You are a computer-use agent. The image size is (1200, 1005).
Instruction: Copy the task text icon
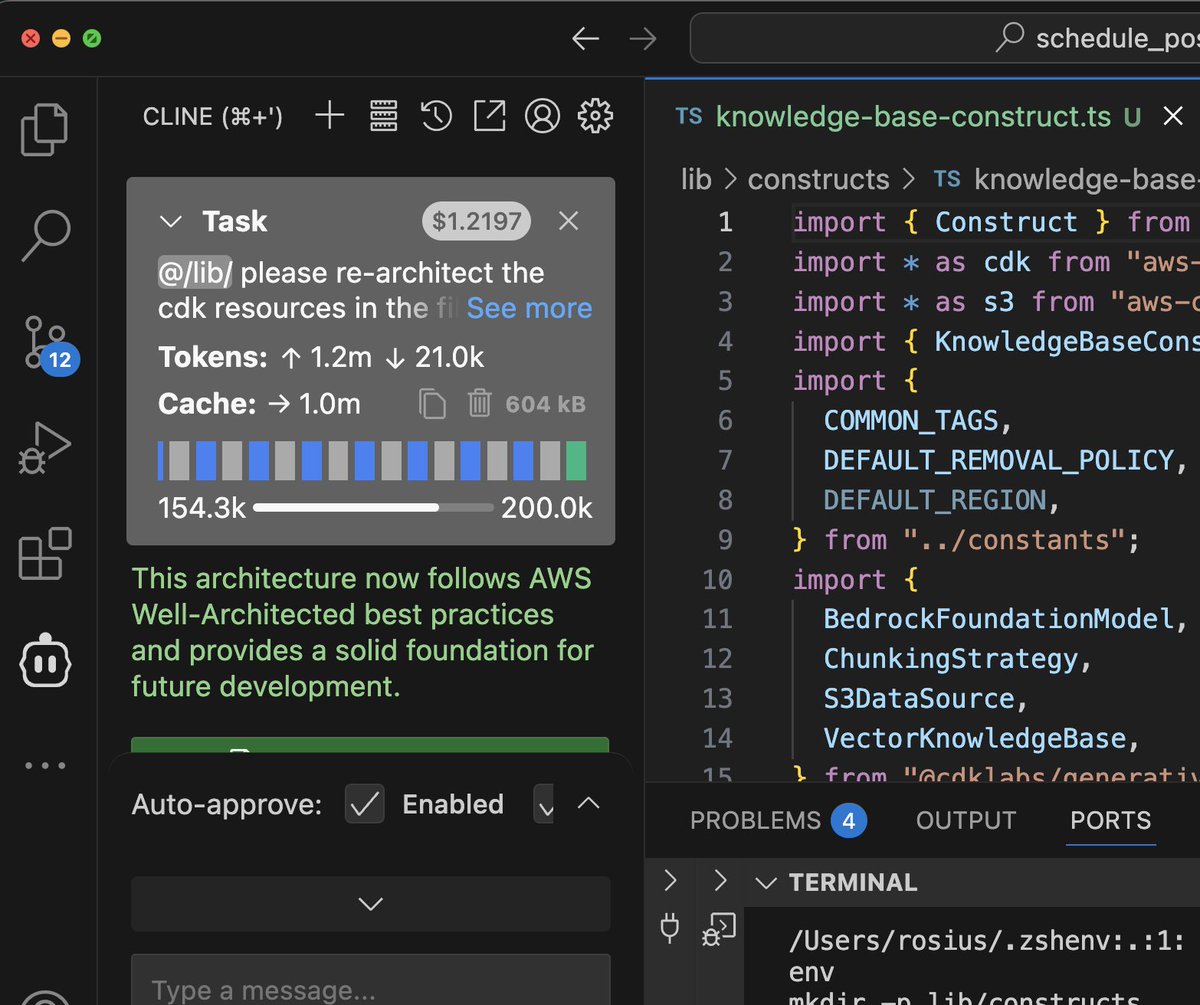(432, 404)
